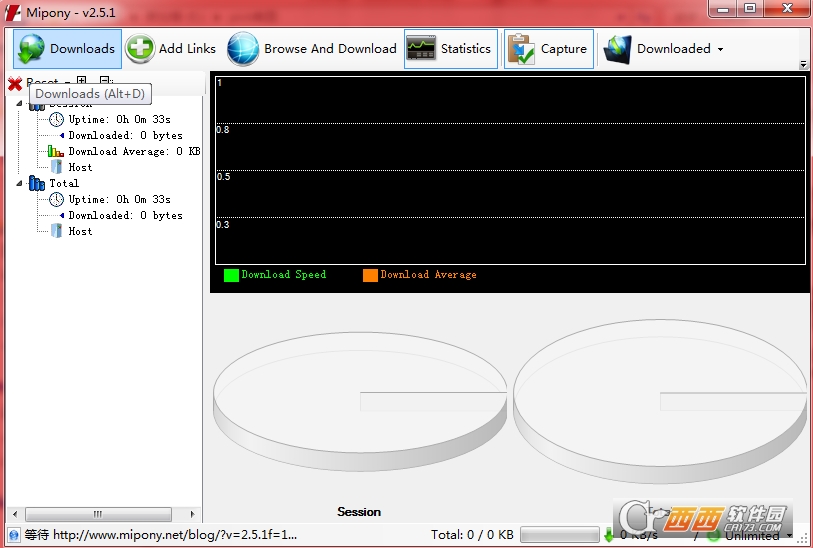Click the status bar browser globe icon
Screen dimensions: 813x548
14,535
